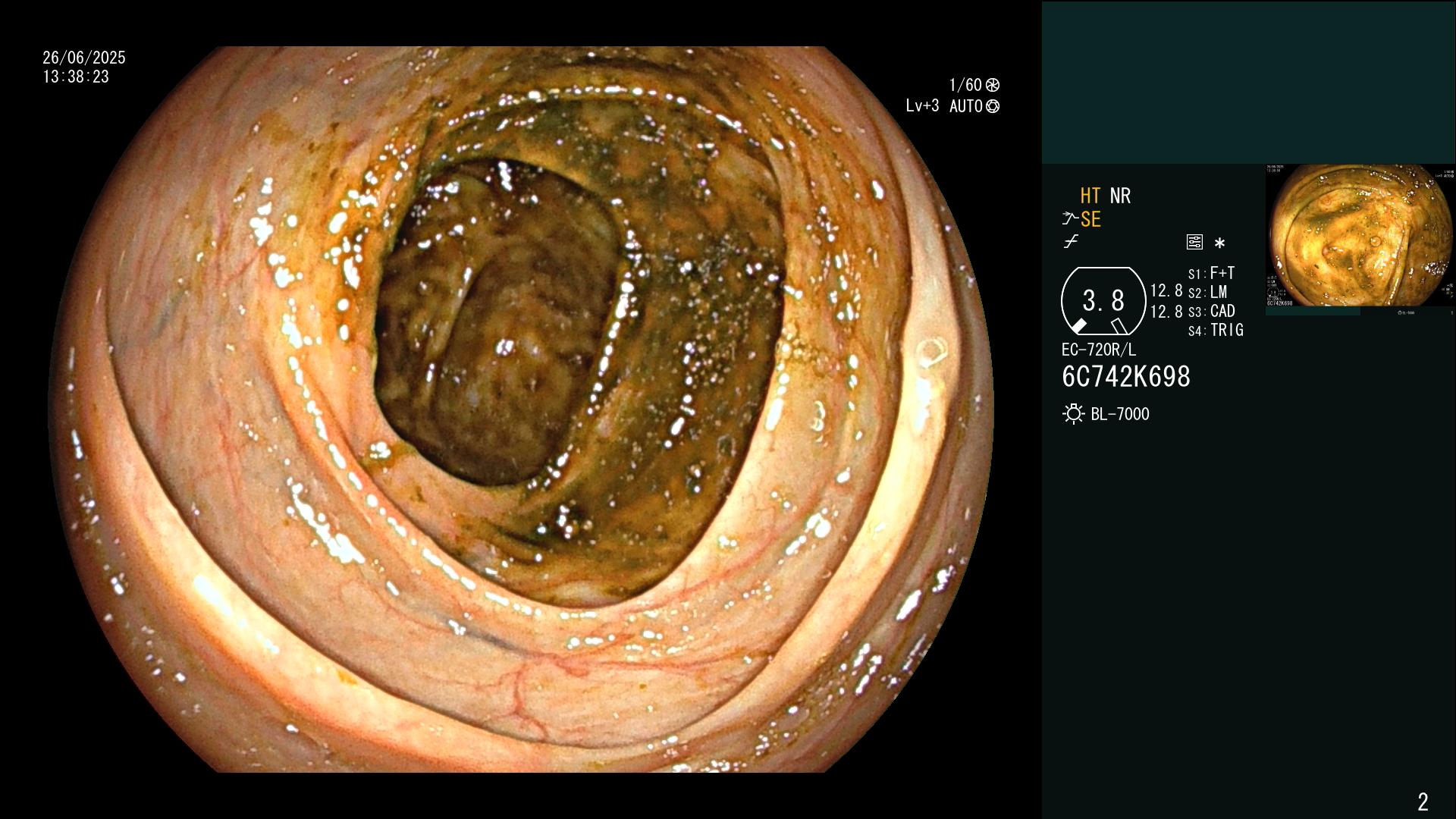This screenshot has width=1456, height=819.
Task: Click the iris icon next to AUTO
Action: pyautogui.click(x=993, y=106)
